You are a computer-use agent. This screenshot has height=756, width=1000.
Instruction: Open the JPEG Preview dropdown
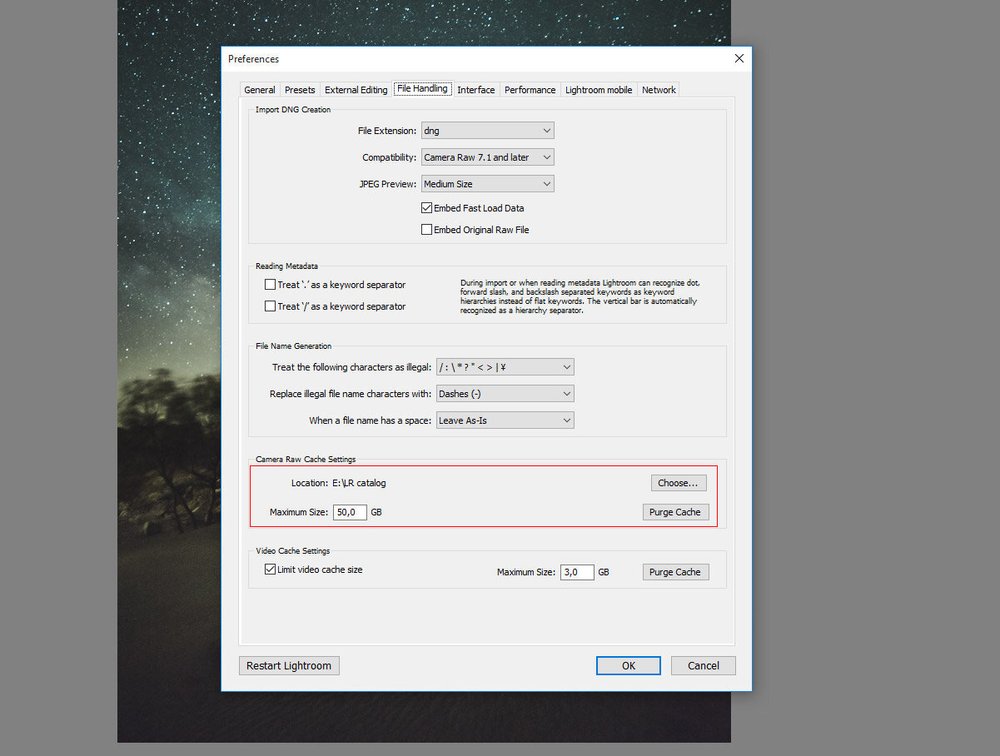coord(487,183)
